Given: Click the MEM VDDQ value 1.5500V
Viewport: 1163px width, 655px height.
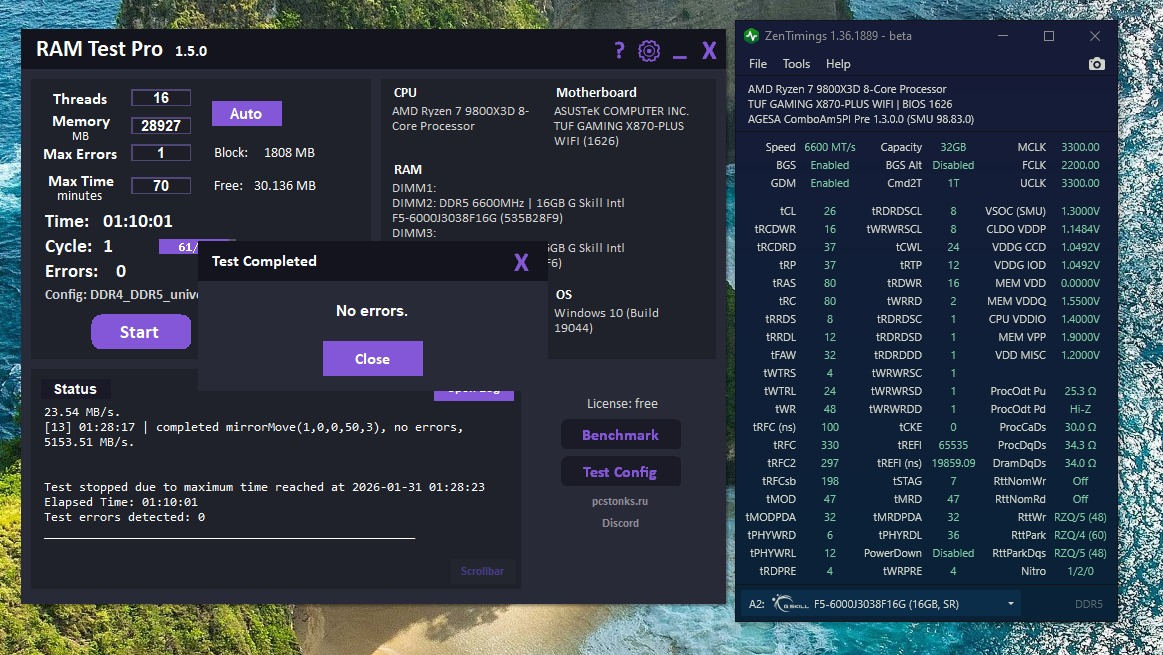Looking at the screenshot, I should tap(1080, 301).
